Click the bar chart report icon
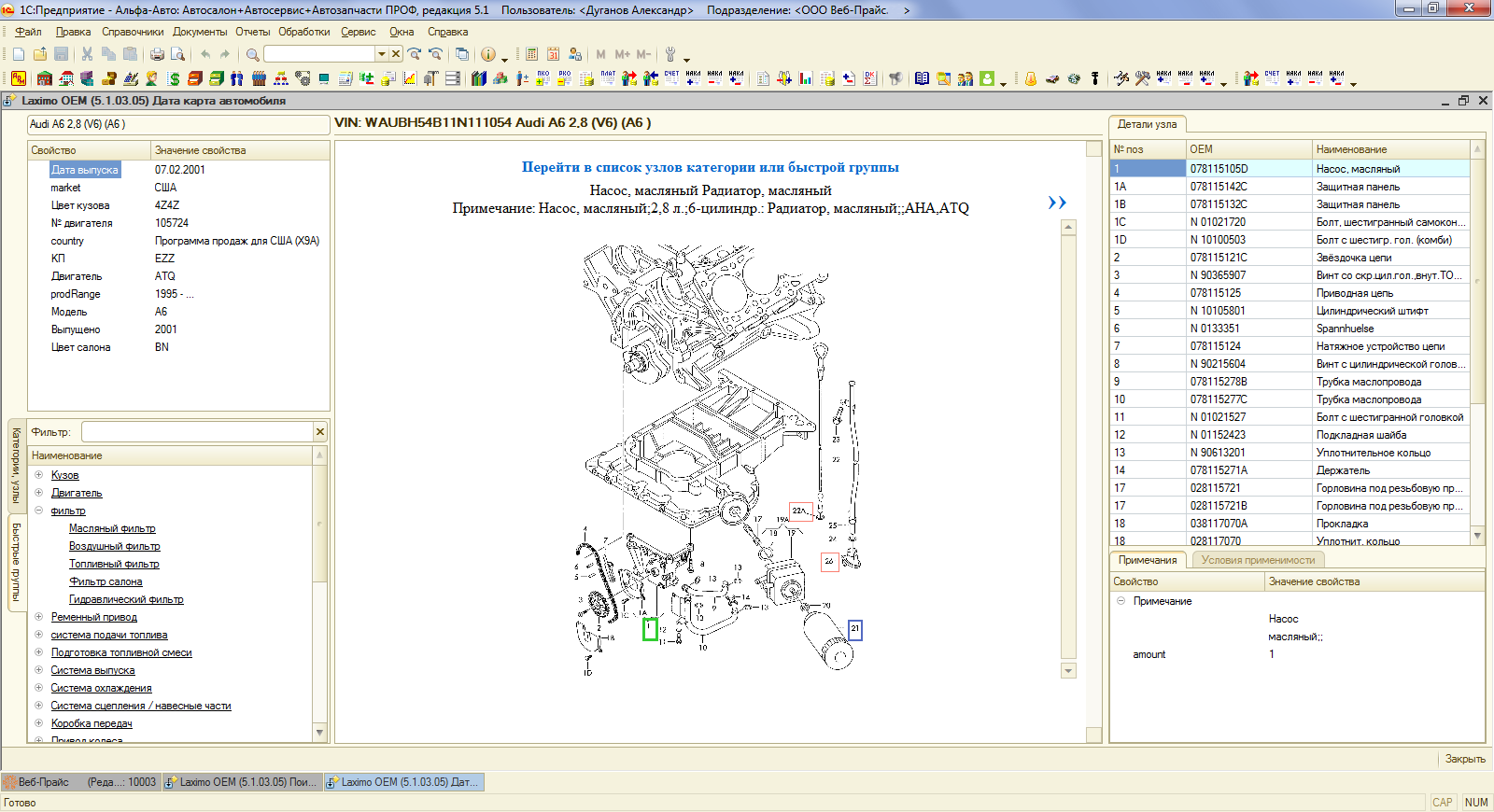Image resolution: width=1494 pixels, height=812 pixels. [x=805, y=78]
